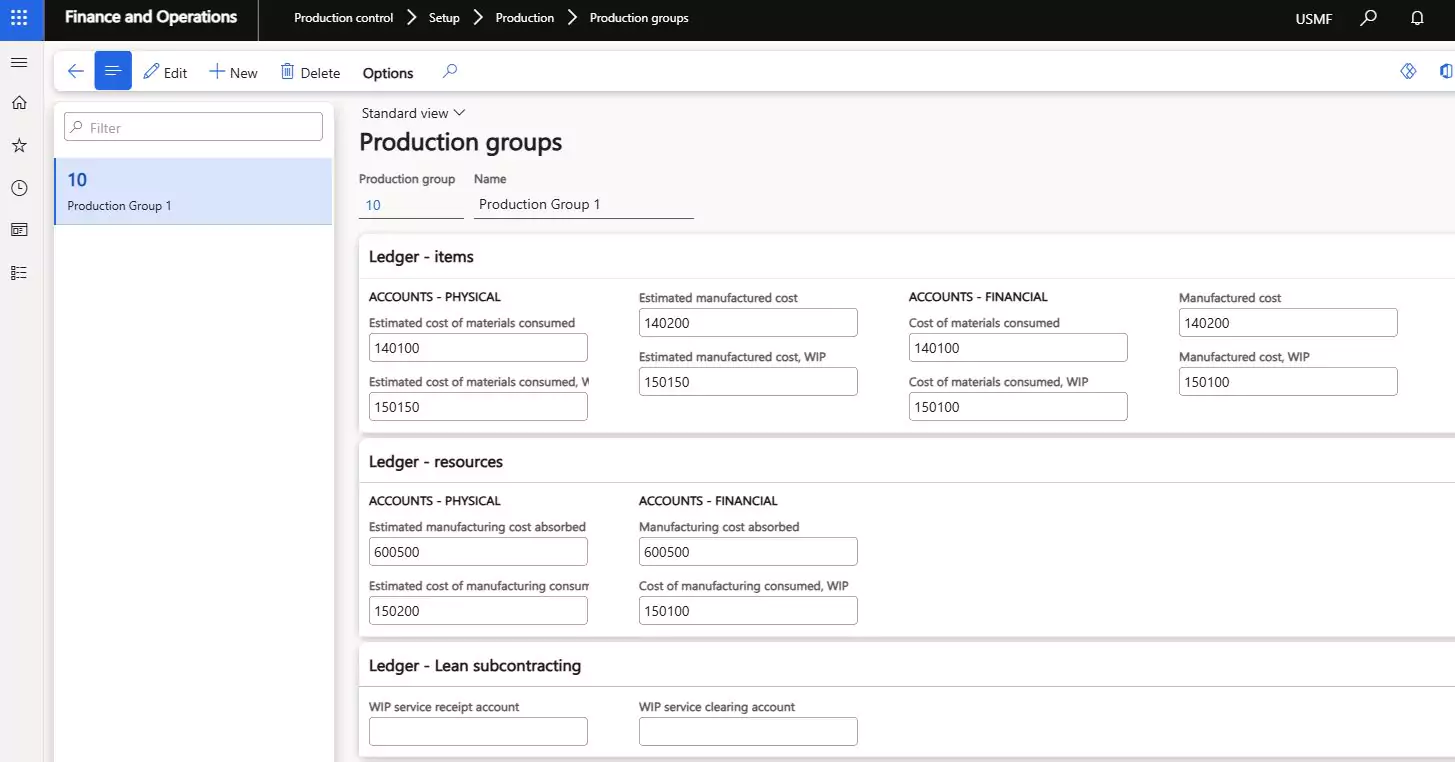
Task: Collapse the Ledger - resources section
Action: pyautogui.click(x=436, y=462)
